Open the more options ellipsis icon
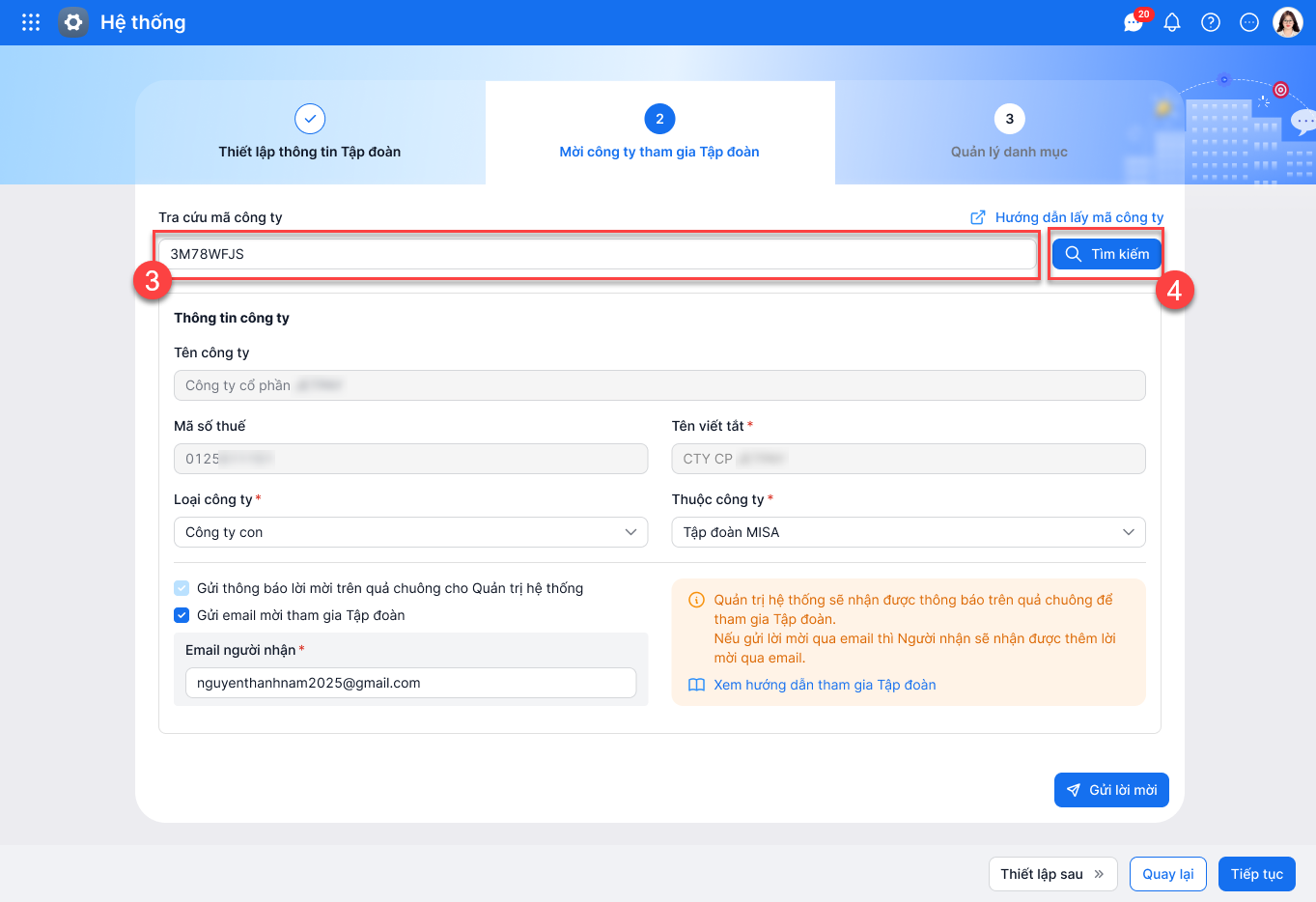 [1249, 22]
